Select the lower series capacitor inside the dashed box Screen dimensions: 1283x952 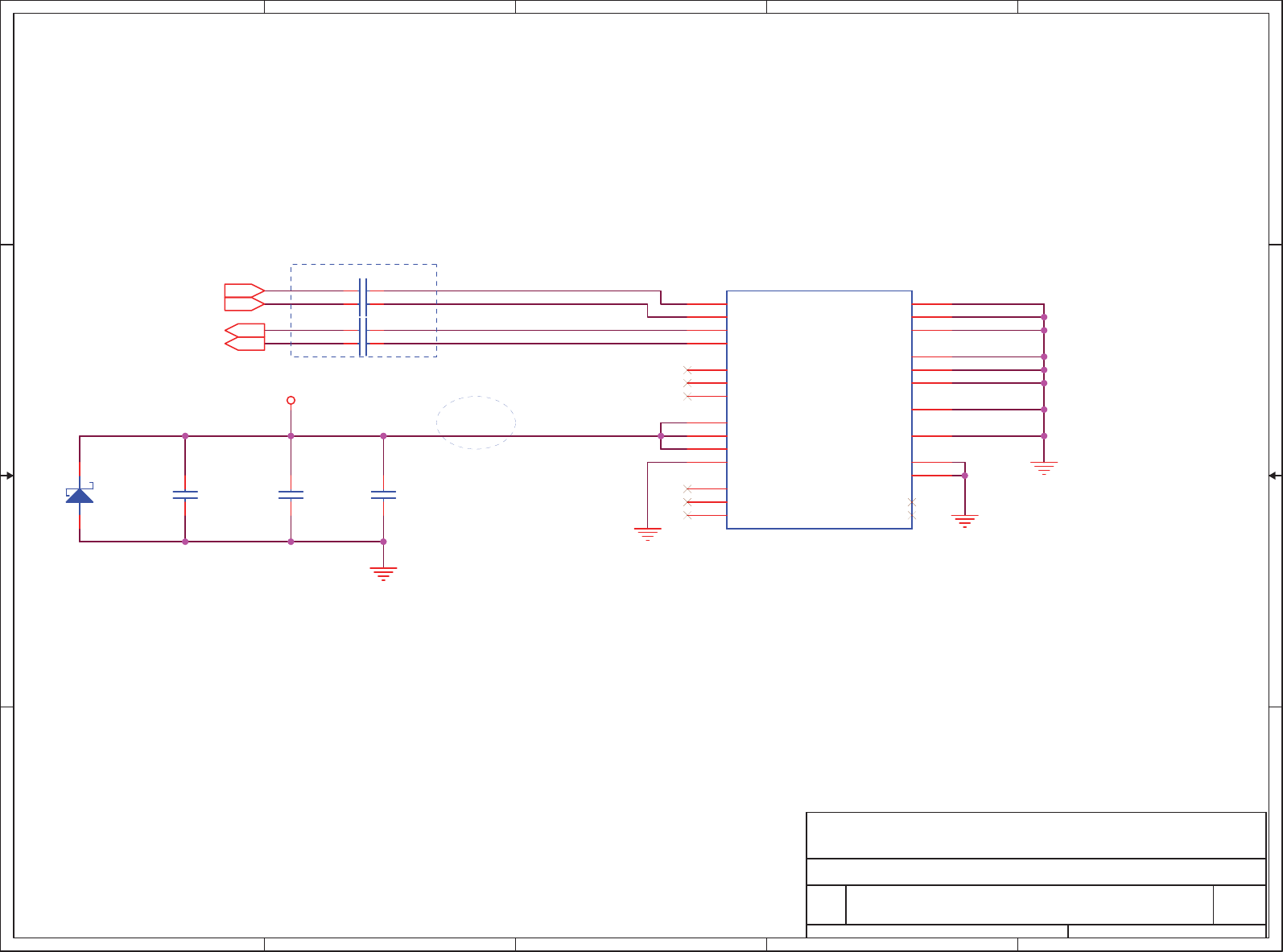tap(363, 336)
